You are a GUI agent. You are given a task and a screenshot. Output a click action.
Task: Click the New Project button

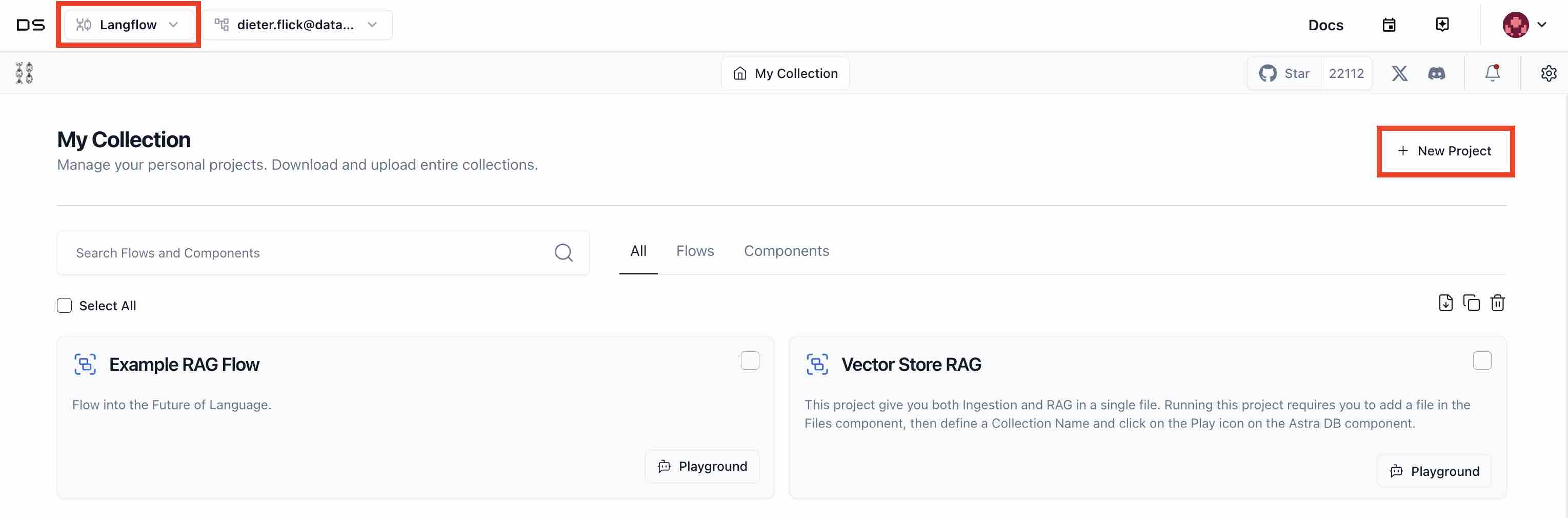(x=1445, y=151)
